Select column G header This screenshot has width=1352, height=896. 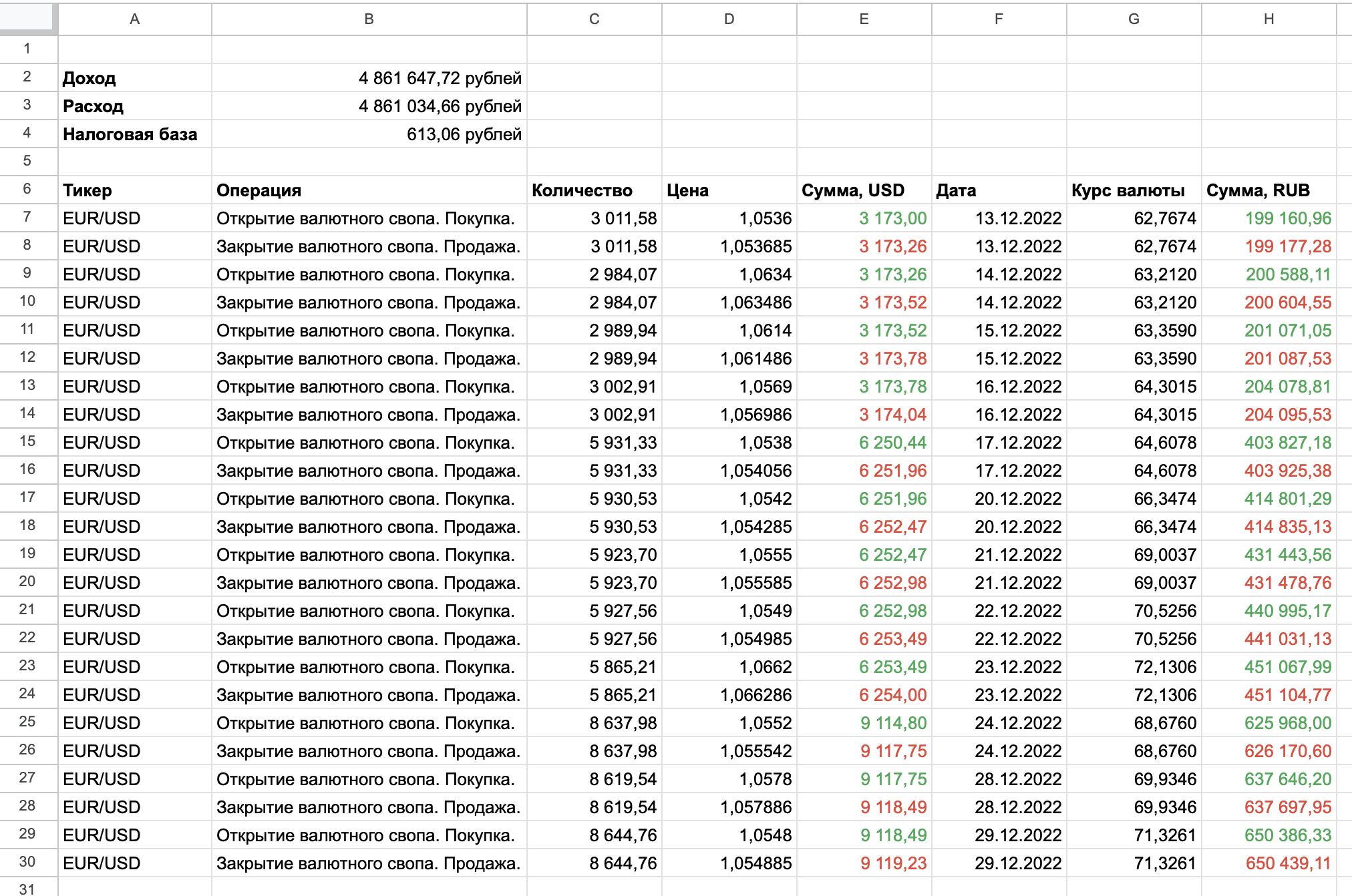(1134, 19)
